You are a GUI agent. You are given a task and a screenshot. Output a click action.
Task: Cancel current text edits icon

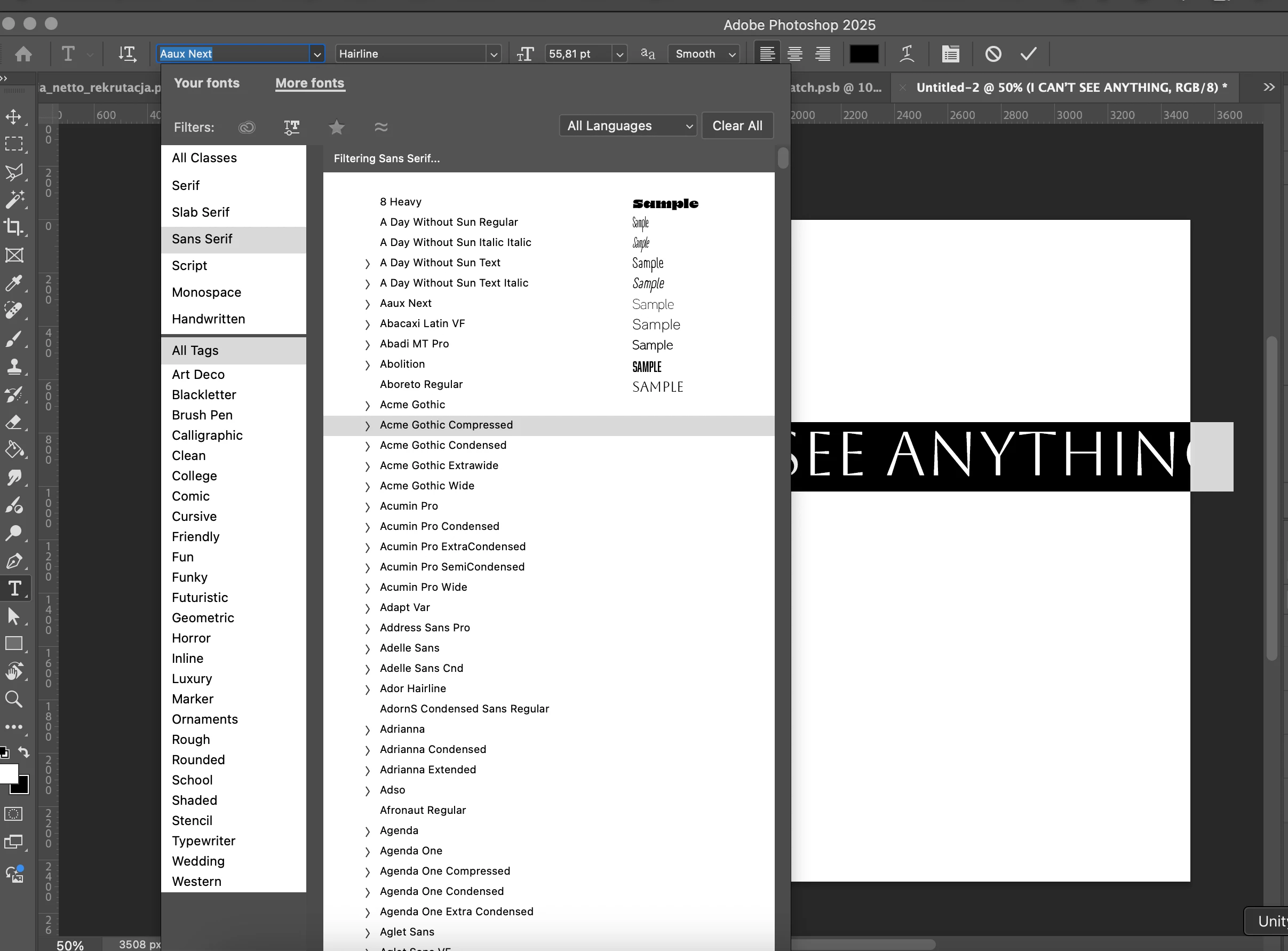[993, 53]
